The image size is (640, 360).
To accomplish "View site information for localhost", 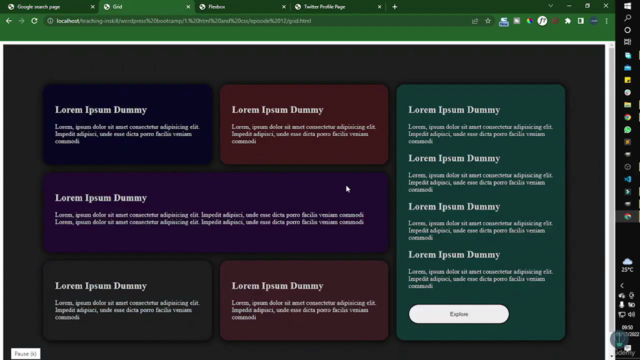I will (50, 21).
